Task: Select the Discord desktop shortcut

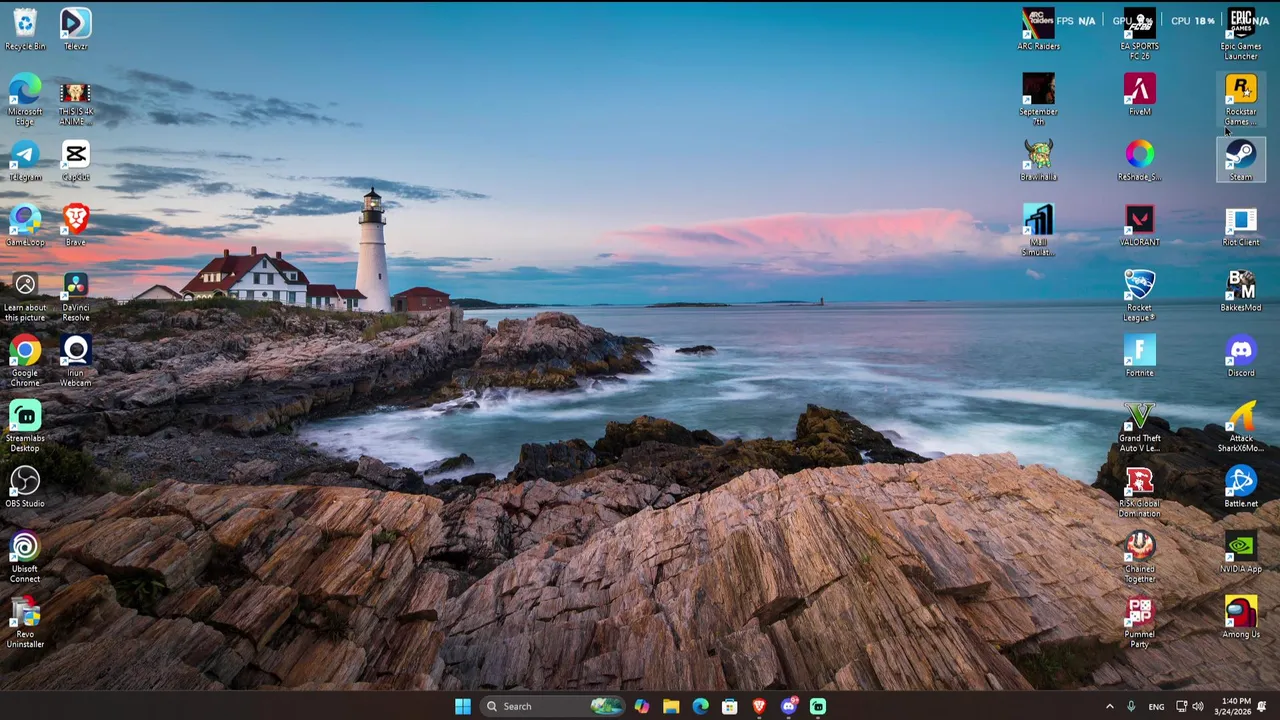Action: (x=1241, y=357)
